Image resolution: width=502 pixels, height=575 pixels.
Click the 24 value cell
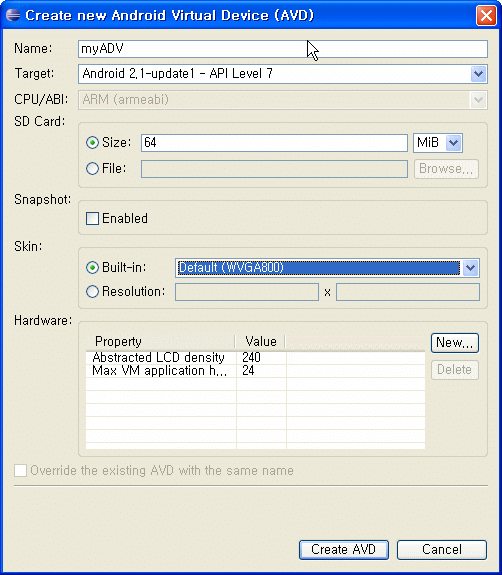tap(261, 371)
